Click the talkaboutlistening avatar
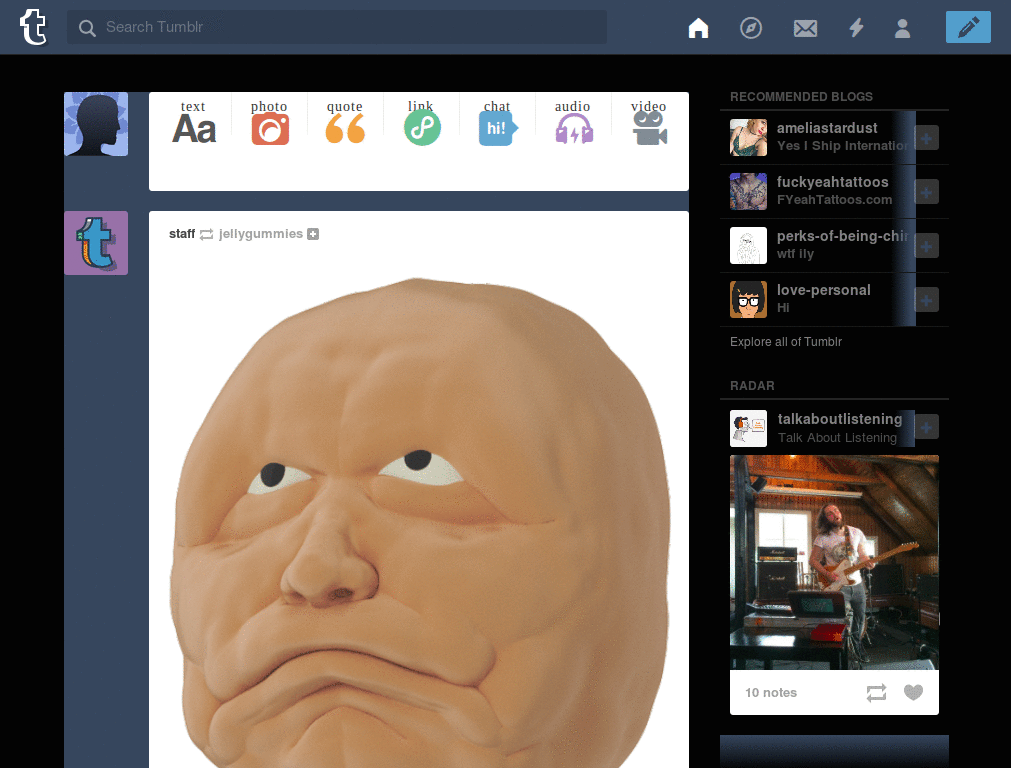Screen dimensions: 1024x768 click(748, 428)
